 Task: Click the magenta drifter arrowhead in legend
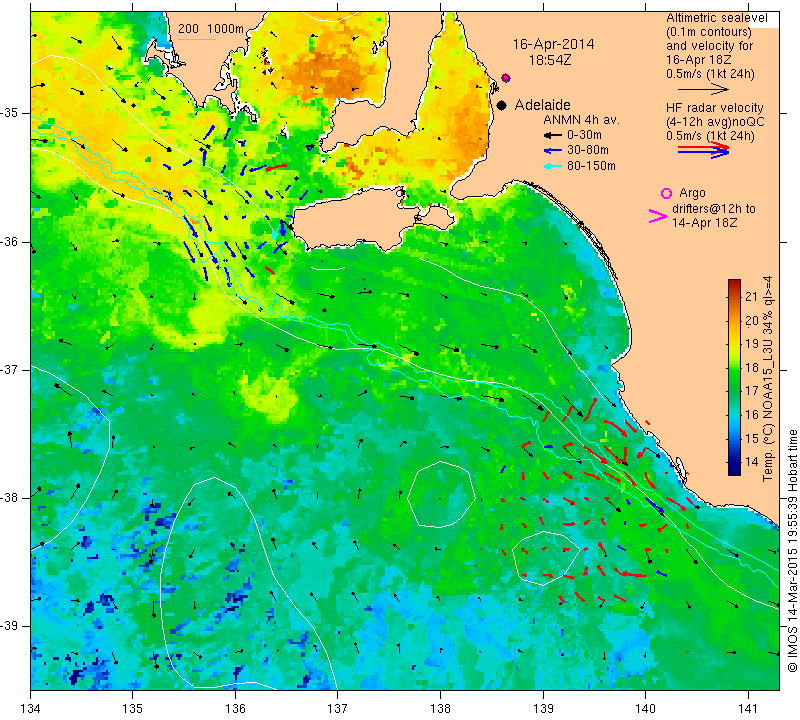pyautogui.click(x=658, y=216)
